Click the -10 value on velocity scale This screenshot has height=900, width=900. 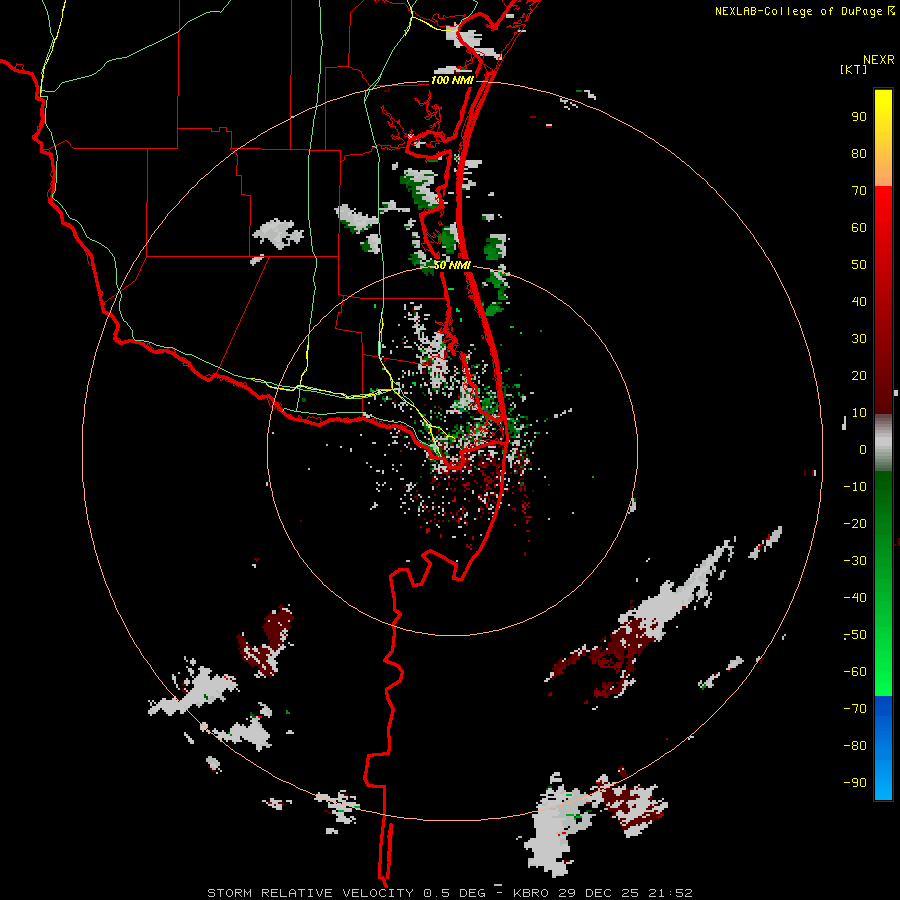[855, 487]
